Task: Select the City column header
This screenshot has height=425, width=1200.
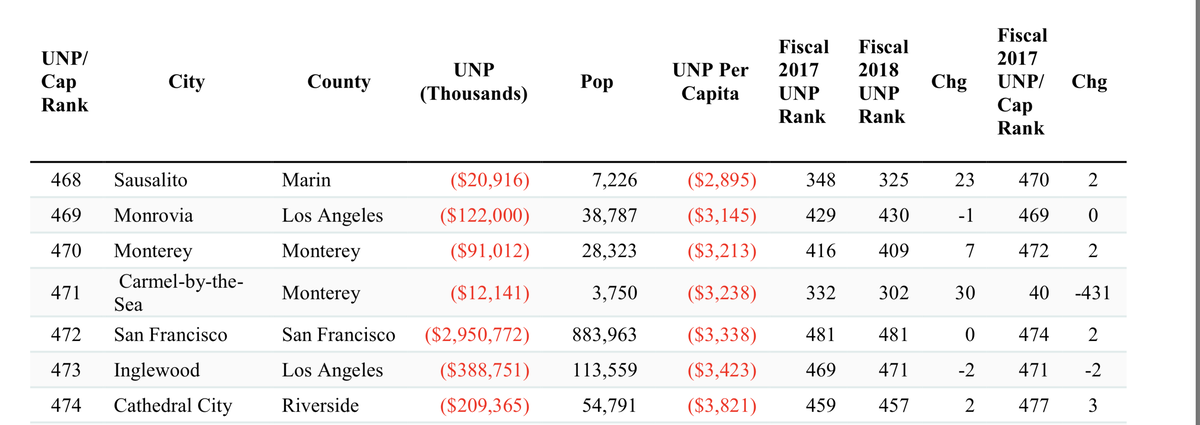Action: [187, 82]
